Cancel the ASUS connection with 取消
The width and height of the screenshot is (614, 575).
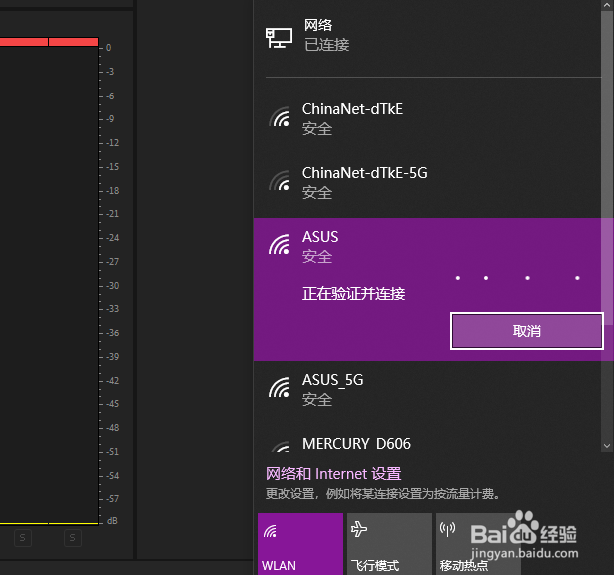click(527, 331)
